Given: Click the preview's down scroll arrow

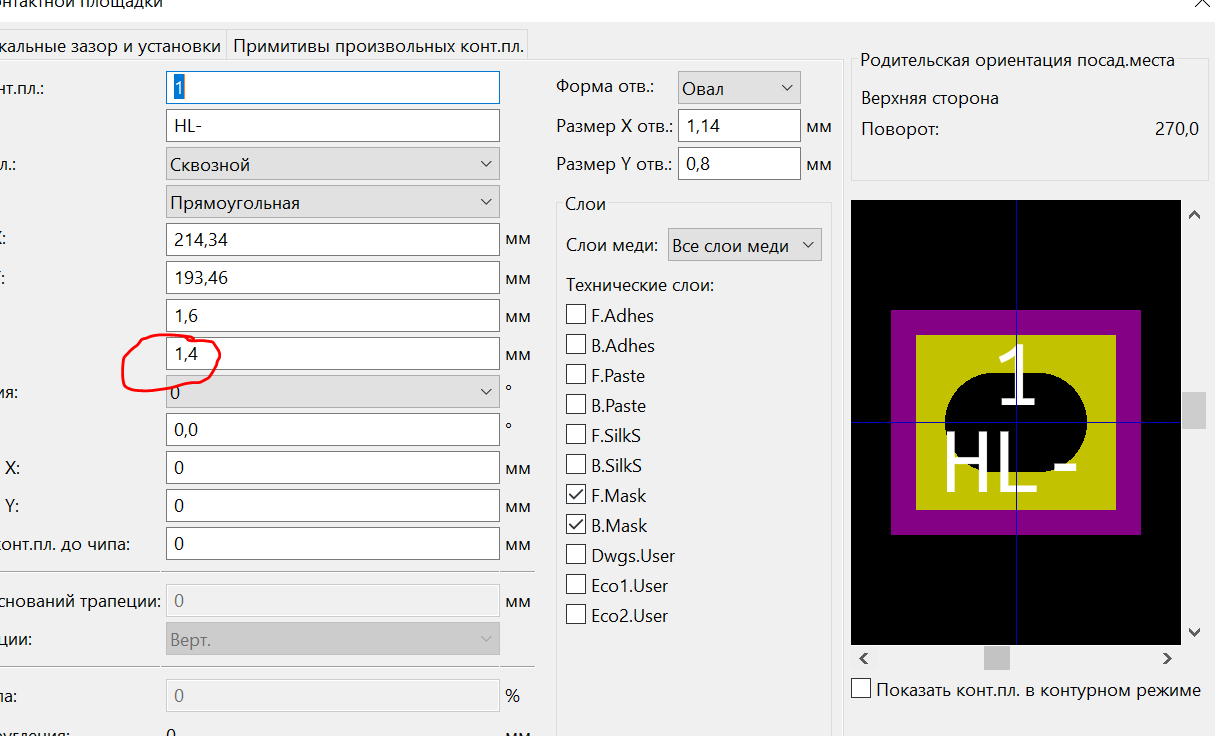Looking at the screenshot, I should pyautogui.click(x=1193, y=632).
